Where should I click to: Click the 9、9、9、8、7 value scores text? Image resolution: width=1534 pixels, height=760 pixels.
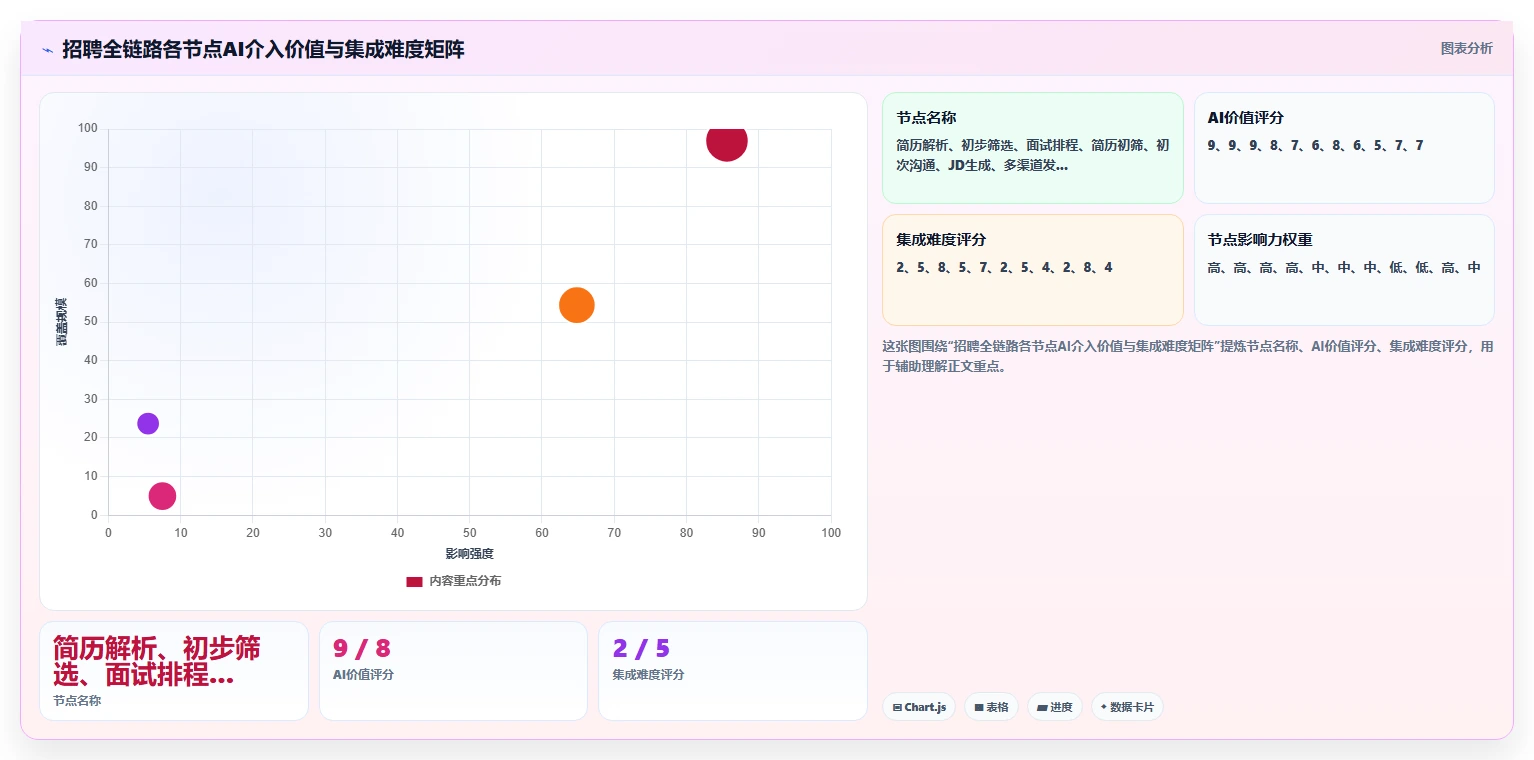[x=1315, y=145]
